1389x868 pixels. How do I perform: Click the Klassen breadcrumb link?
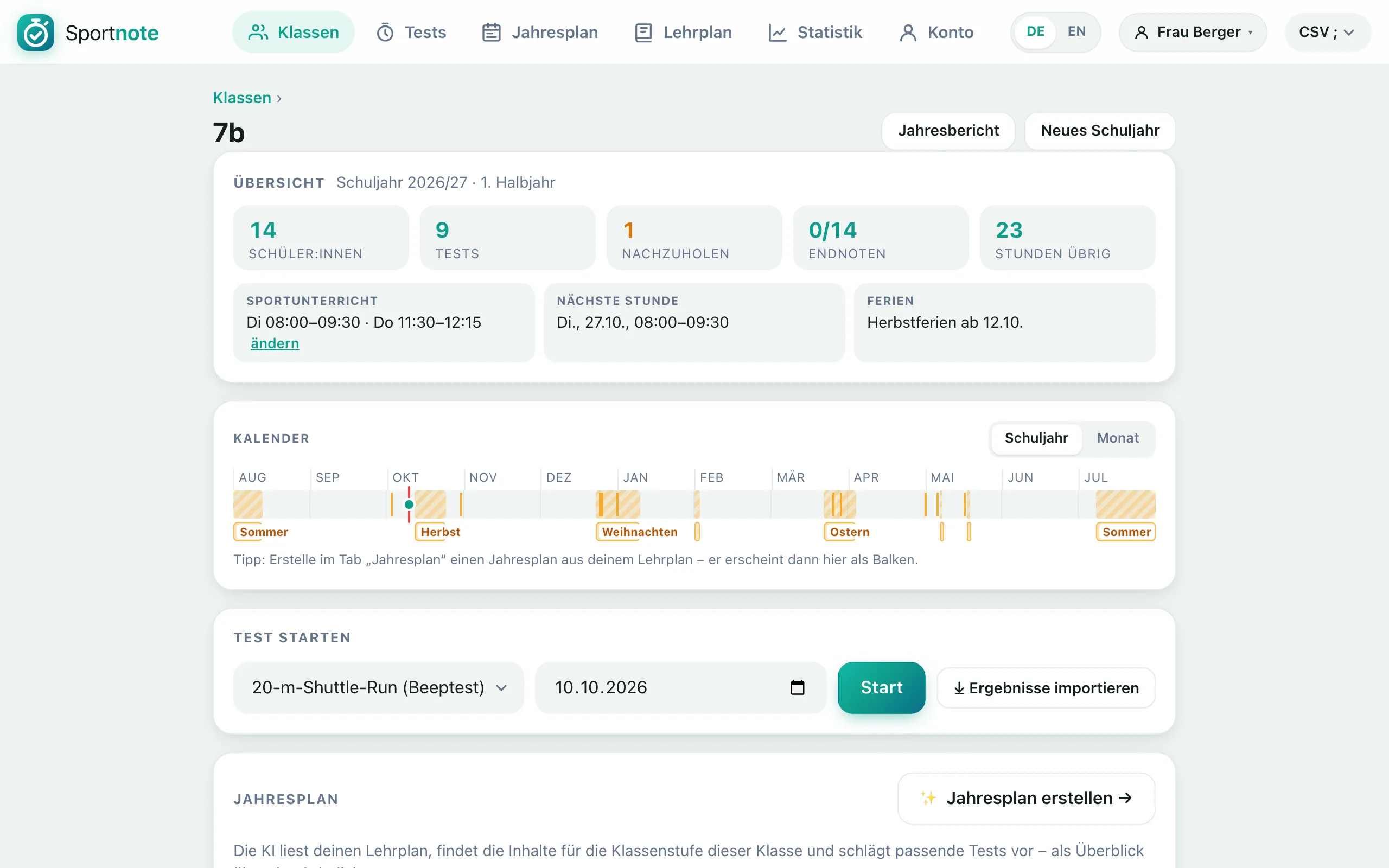[x=242, y=98]
